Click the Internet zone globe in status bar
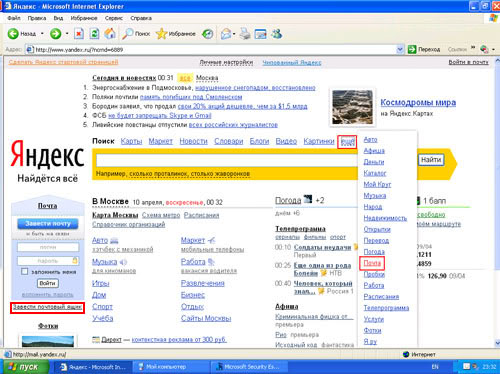Viewport: 500px width, 374px height. click(x=406, y=354)
